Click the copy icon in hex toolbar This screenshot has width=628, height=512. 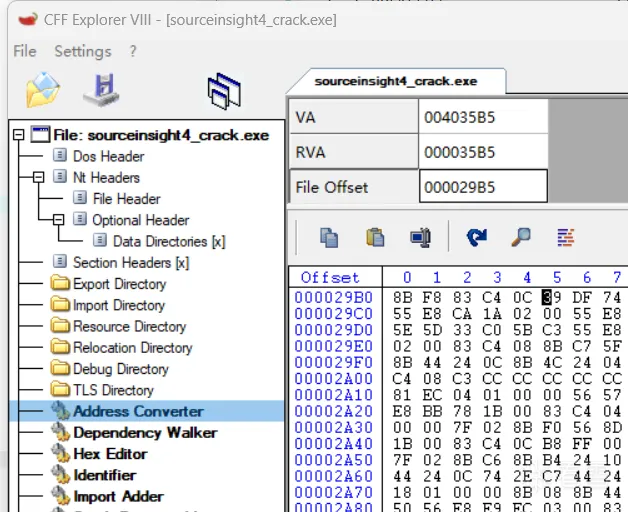329,238
